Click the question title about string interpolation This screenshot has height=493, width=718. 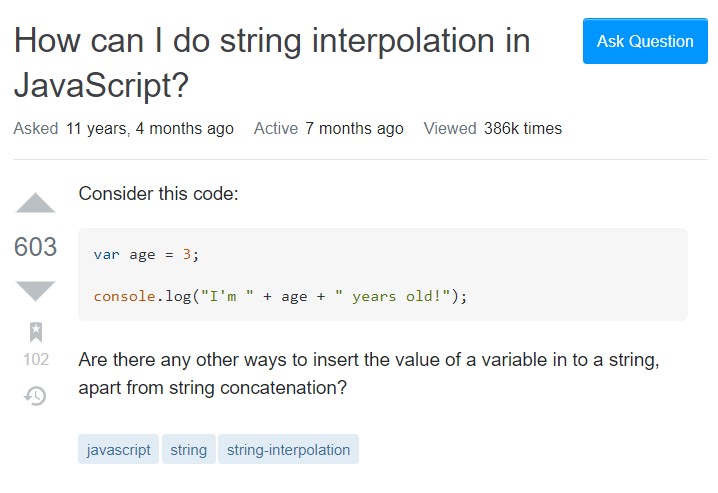[272, 63]
